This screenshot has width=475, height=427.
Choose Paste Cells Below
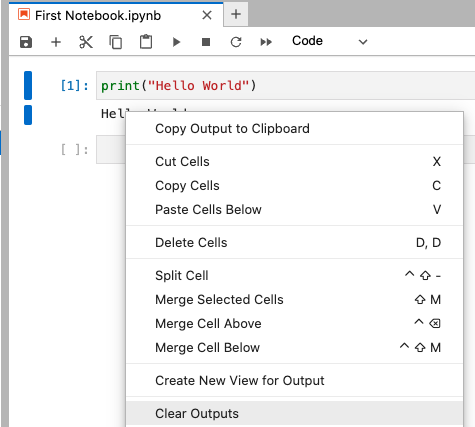point(295,210)
